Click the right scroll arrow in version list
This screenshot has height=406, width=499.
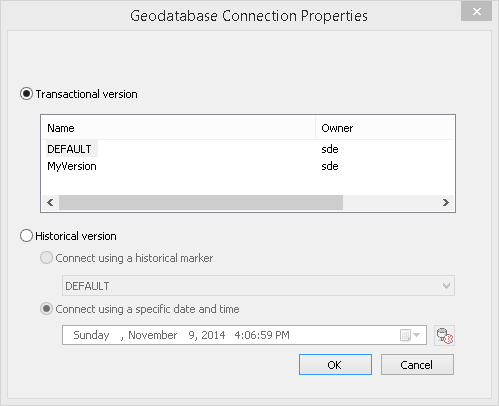pos(446,202)
